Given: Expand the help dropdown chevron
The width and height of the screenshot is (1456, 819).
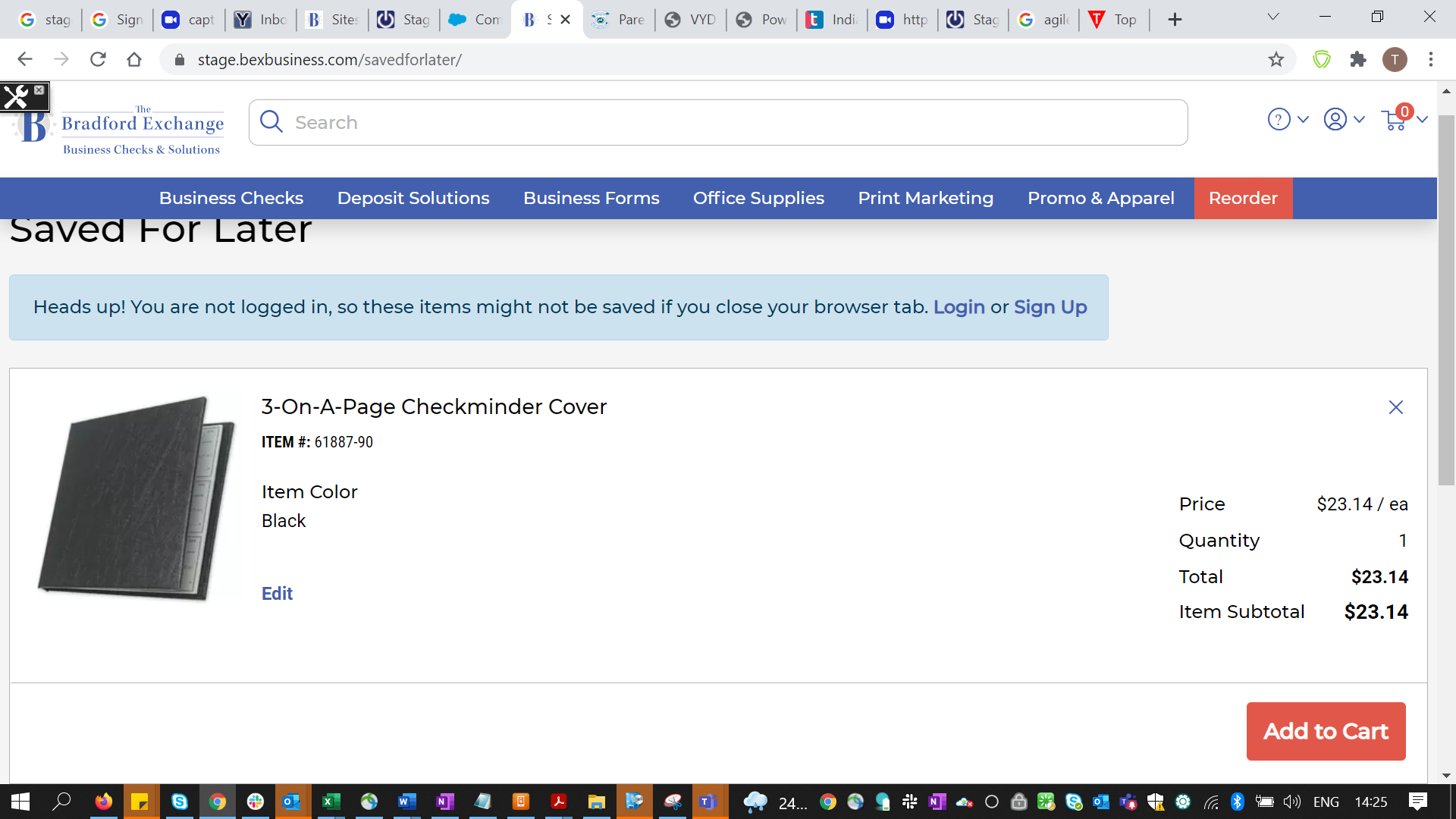Looking at the screenshot, I should [x=1303, y=120].
